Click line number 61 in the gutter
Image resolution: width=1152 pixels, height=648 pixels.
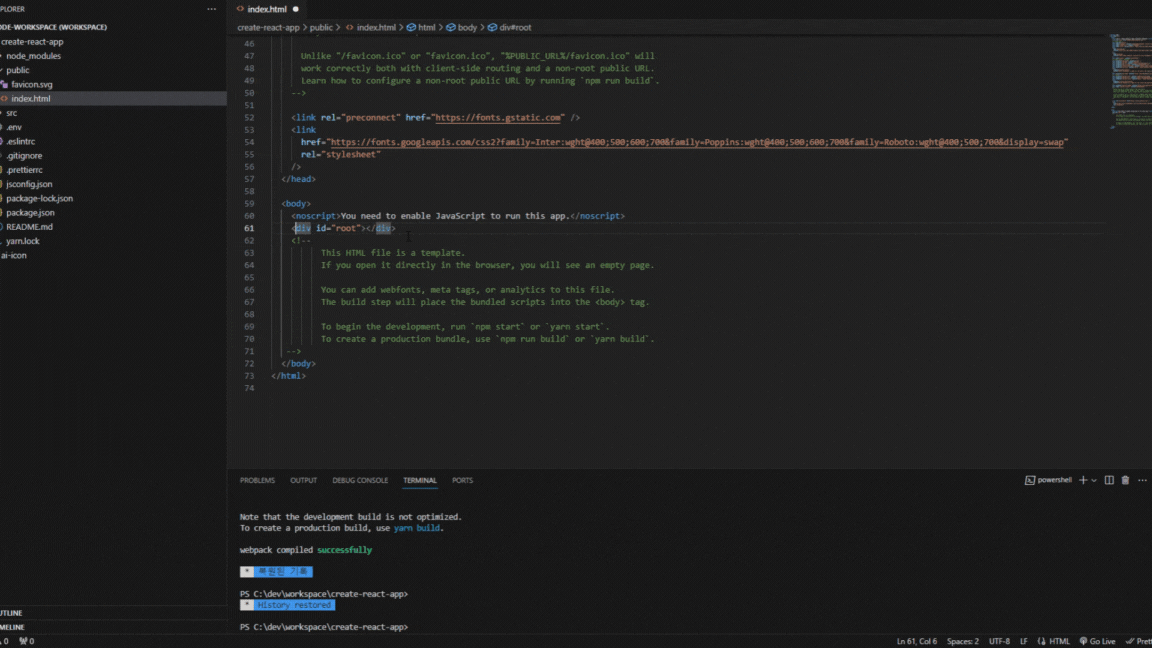249,228
